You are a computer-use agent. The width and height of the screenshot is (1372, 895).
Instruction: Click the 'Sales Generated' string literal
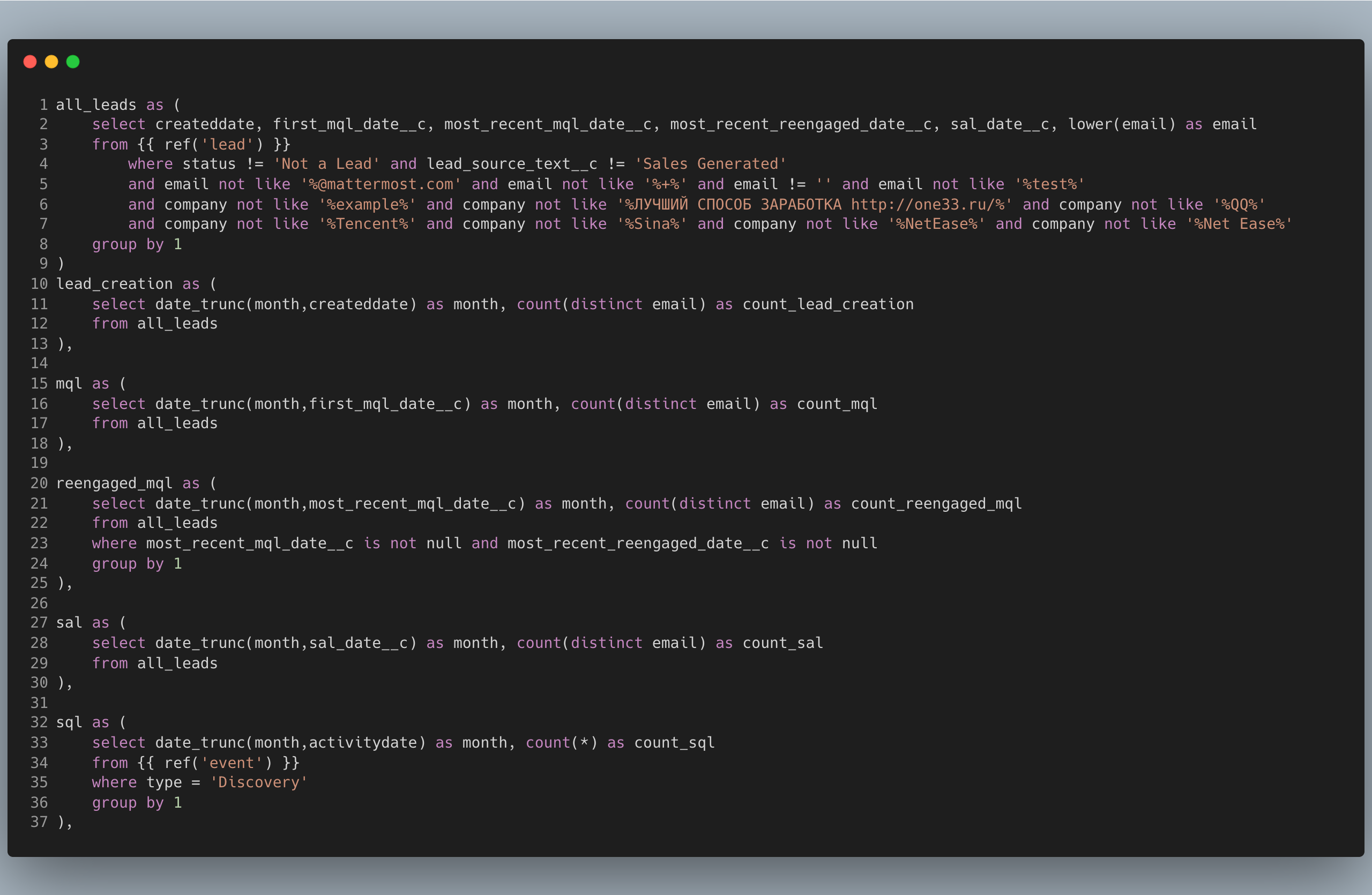tap(710, 164)
